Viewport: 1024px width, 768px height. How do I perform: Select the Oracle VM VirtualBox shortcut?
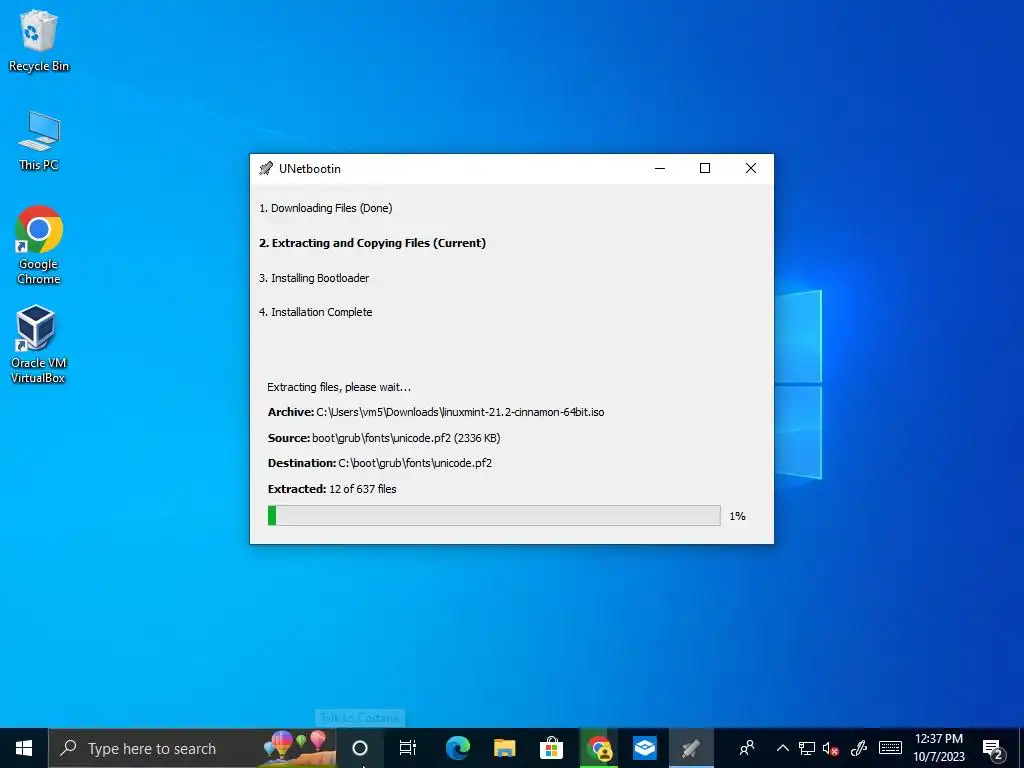coord(38,344)
